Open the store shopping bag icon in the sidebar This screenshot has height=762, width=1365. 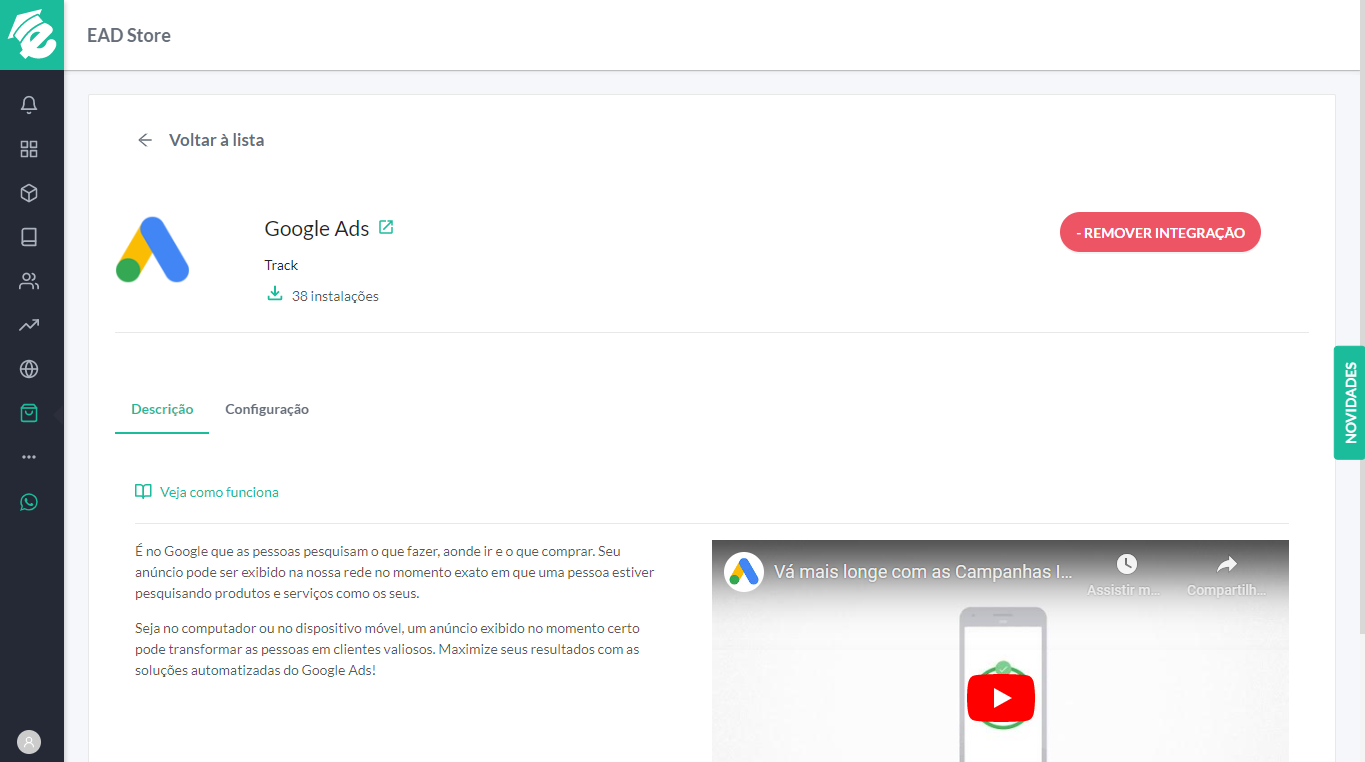tap(29, 413)
